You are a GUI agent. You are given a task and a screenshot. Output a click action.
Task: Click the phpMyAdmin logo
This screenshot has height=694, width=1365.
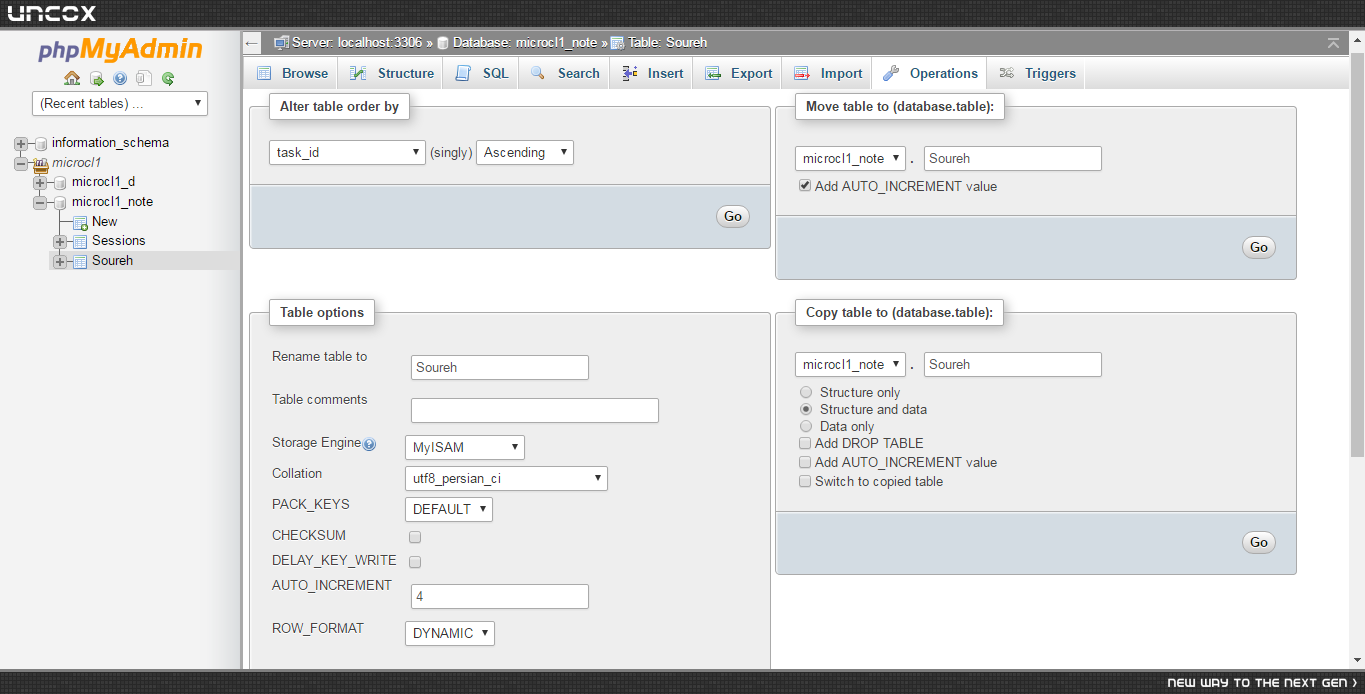pyautogui.click(x=120, y=50)
